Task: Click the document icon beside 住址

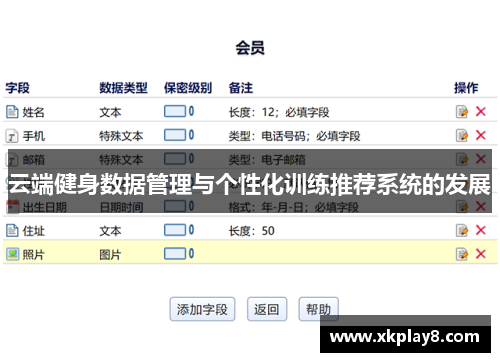Action: pos(12,231)
